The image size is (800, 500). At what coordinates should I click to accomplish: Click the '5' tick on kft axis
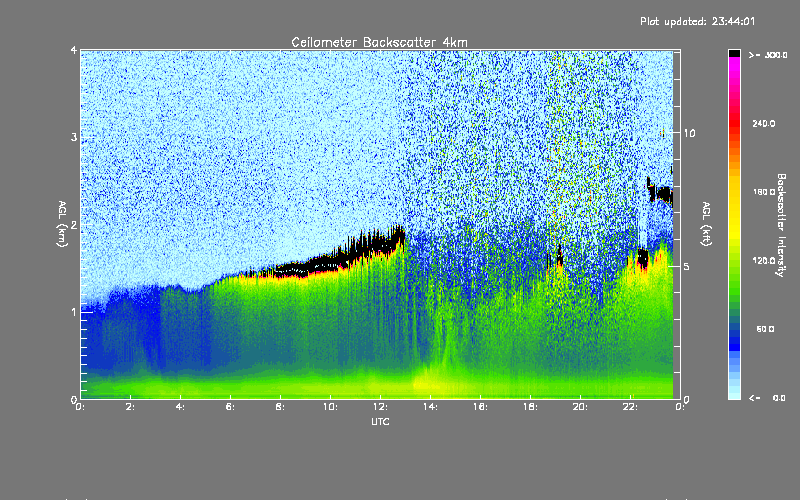[x=687, y=266]
